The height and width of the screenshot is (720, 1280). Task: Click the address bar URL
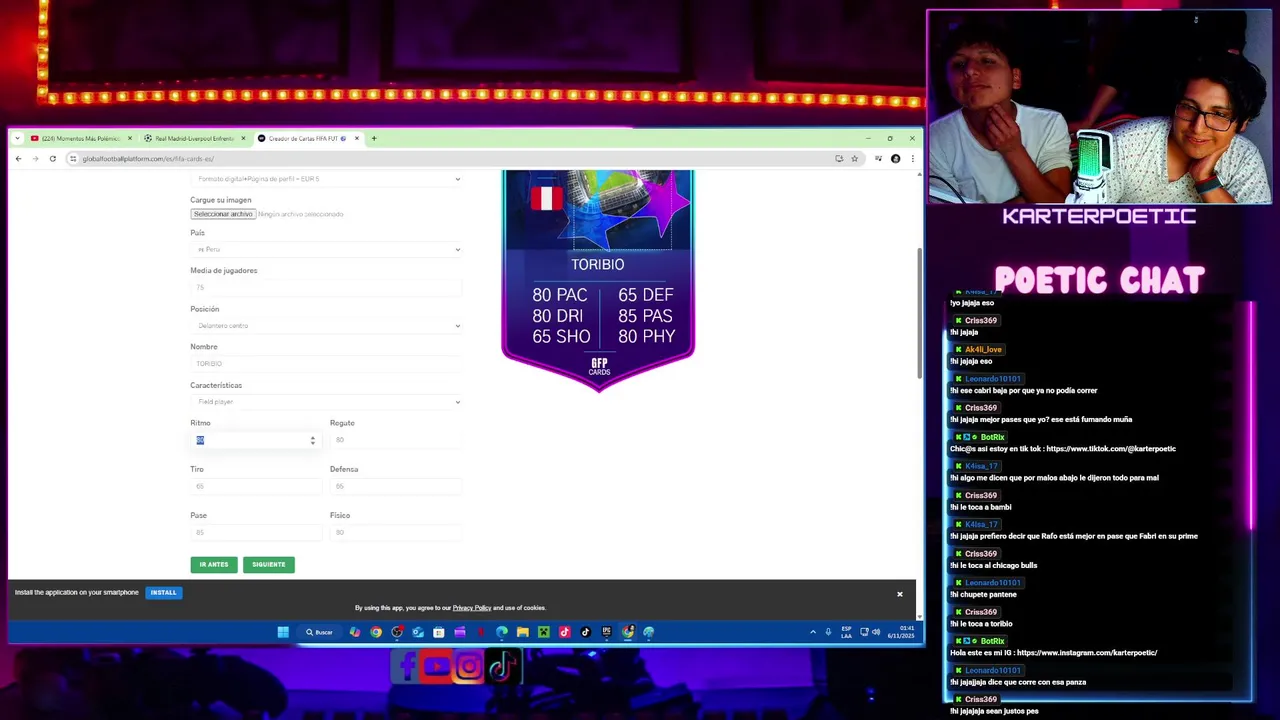click(148, 158)
